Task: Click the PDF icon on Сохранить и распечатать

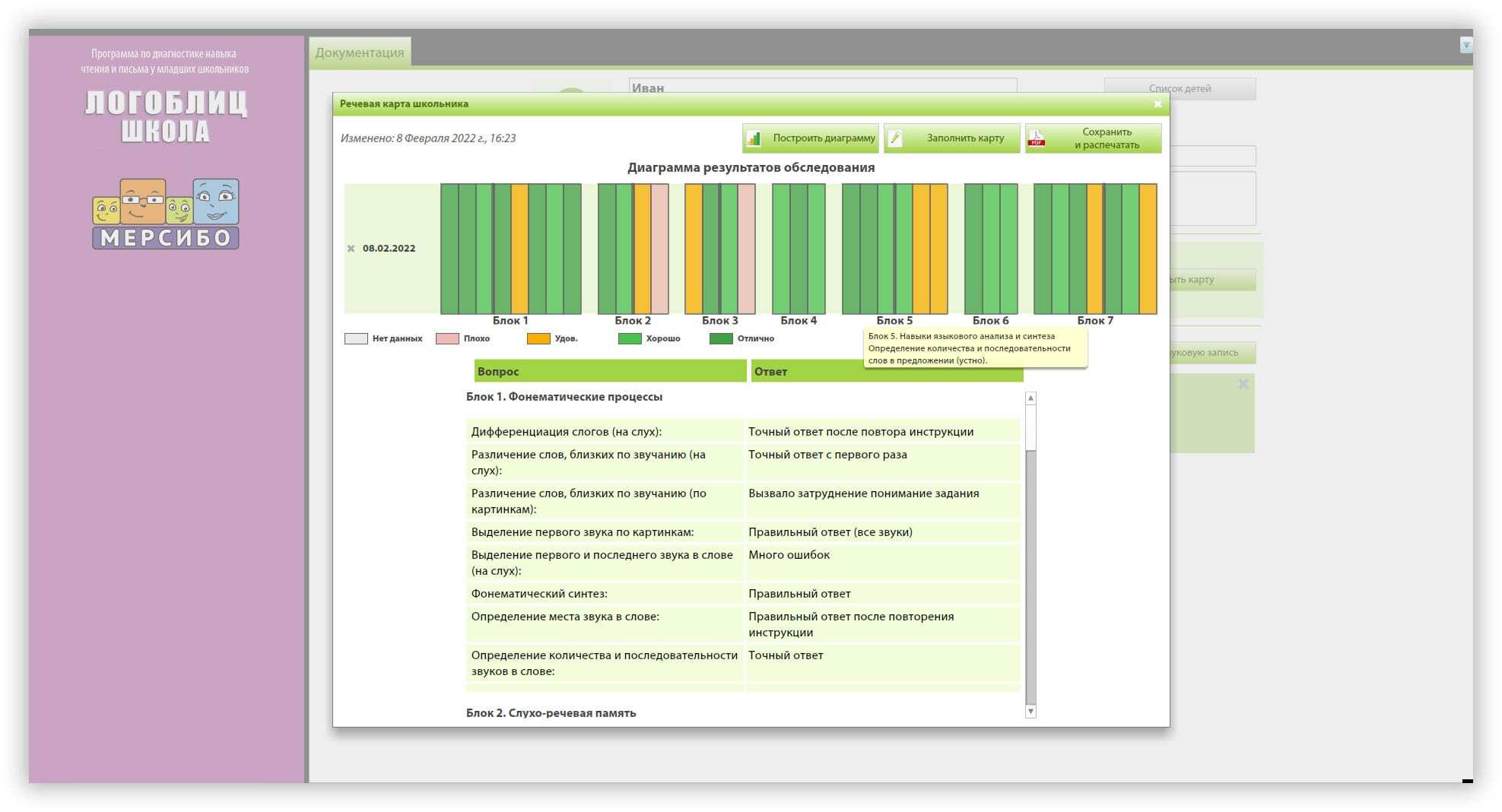Action: point(1037,138)
